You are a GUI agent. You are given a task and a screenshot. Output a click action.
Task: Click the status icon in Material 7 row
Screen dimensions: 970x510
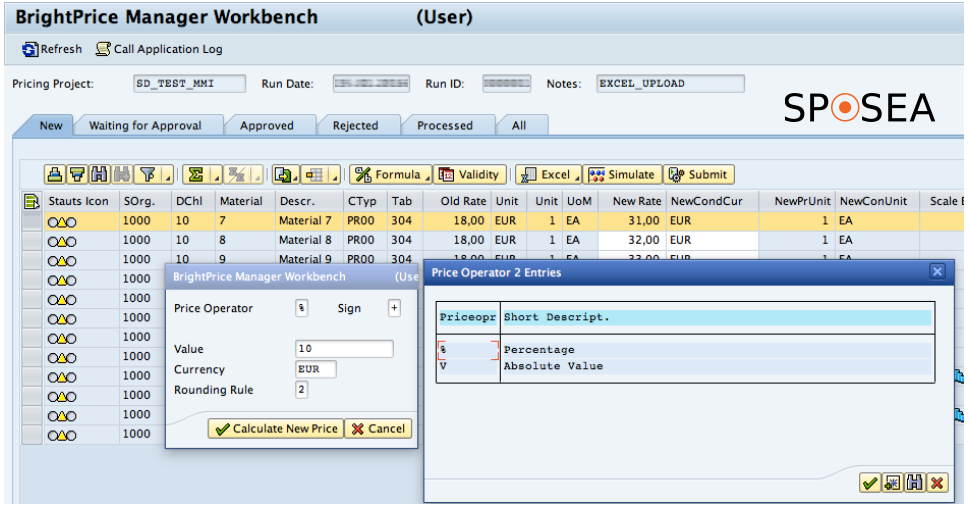click(62, 222)
